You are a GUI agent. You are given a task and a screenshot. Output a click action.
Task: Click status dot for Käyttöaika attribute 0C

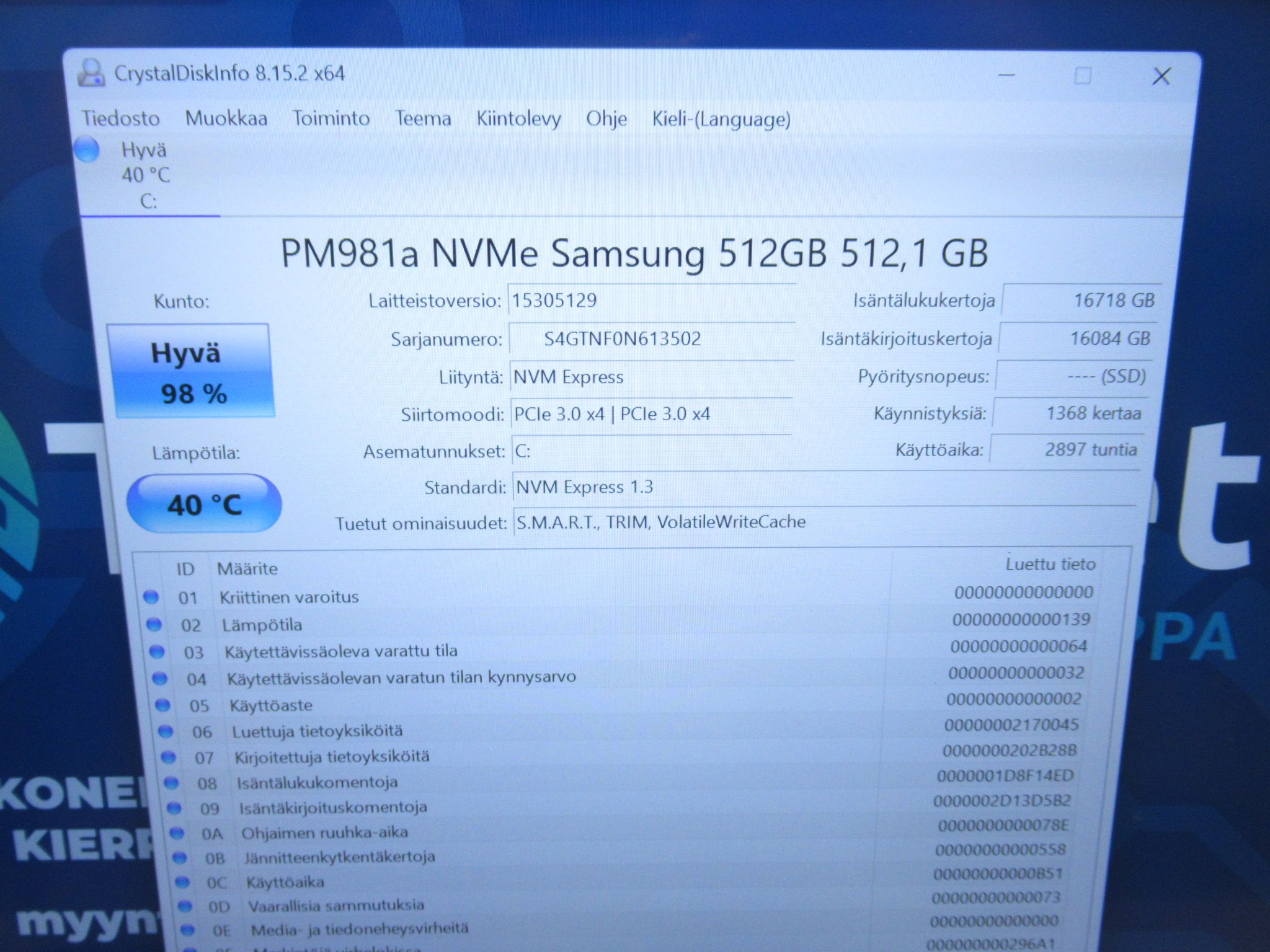182,881
